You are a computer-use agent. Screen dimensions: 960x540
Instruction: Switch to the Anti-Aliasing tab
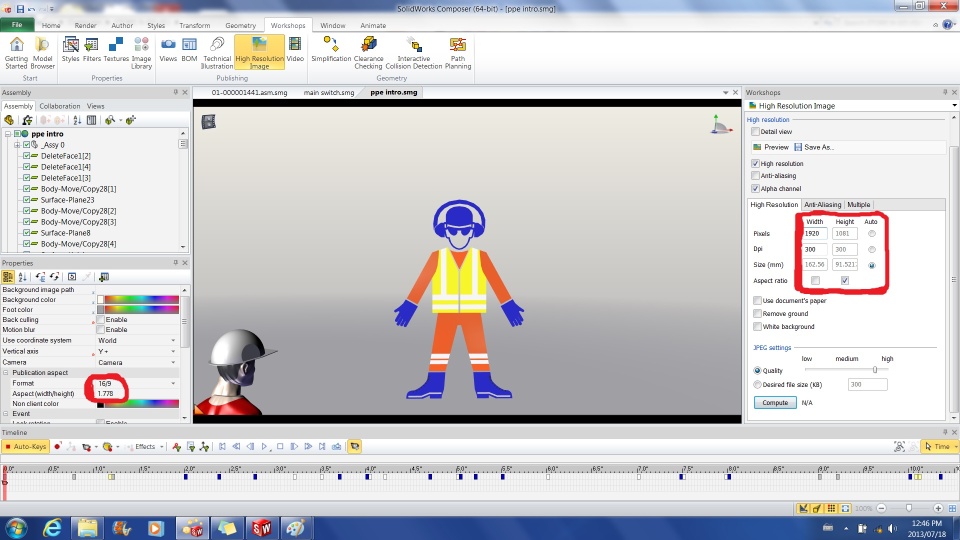click(x=822, y=204)
